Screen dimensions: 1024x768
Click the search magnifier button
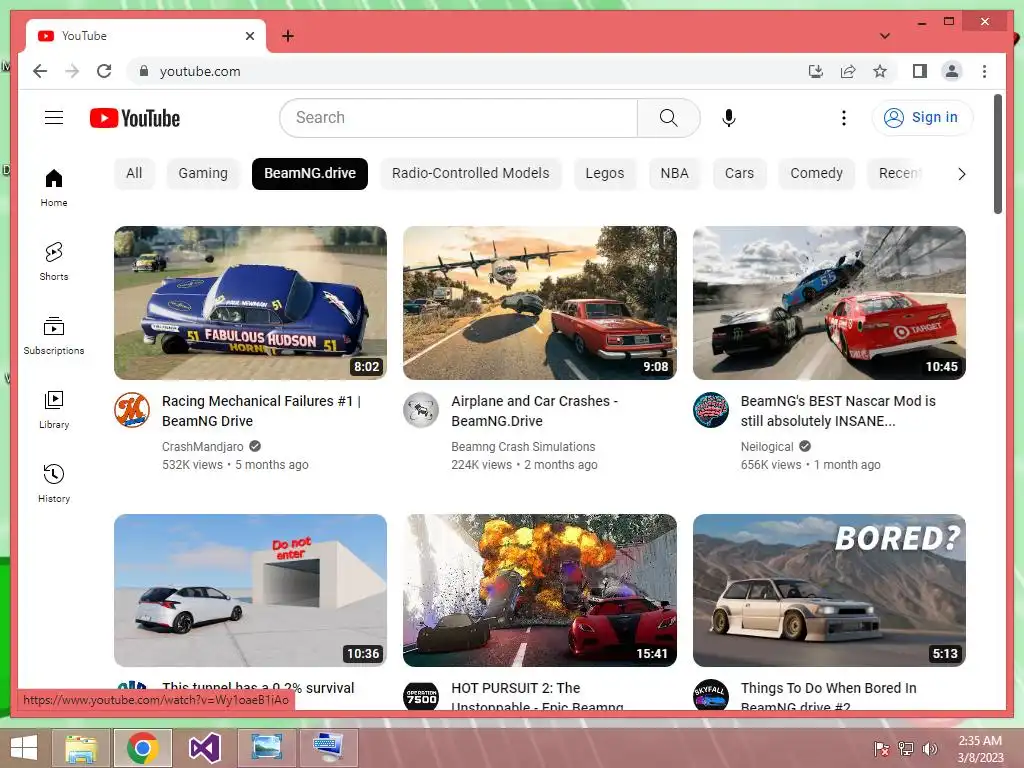pyautogui.click(x=668, y=118)
